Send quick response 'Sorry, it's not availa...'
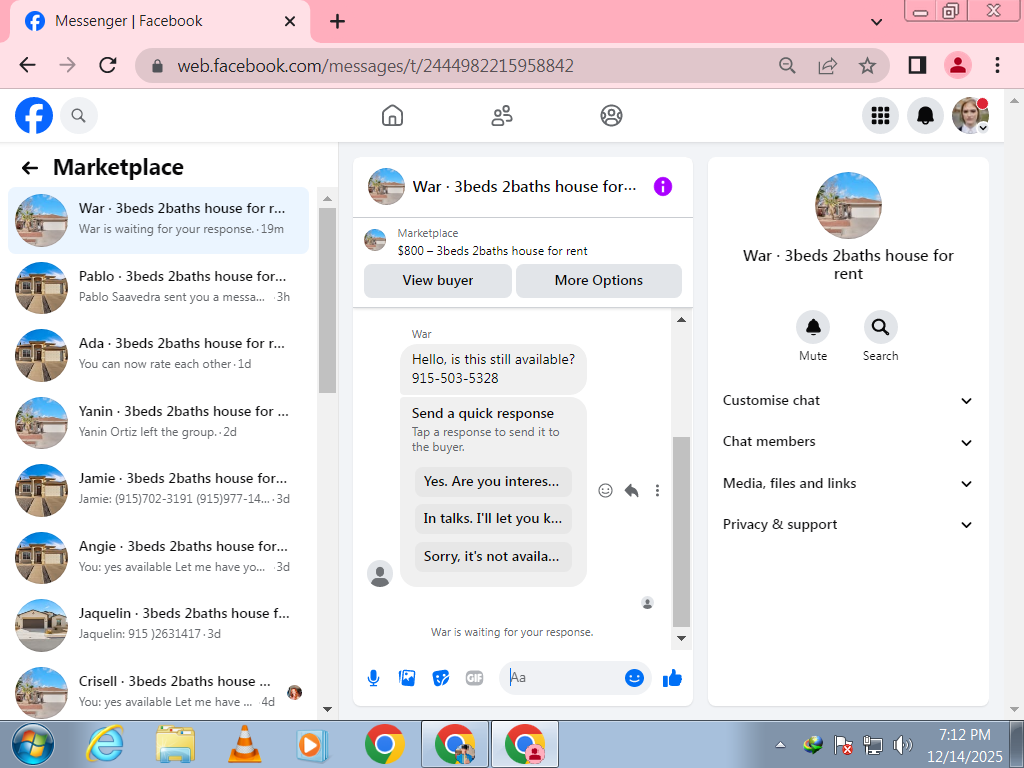The height and width of the screenshot is (768, 1024). [x=493, y=557]
